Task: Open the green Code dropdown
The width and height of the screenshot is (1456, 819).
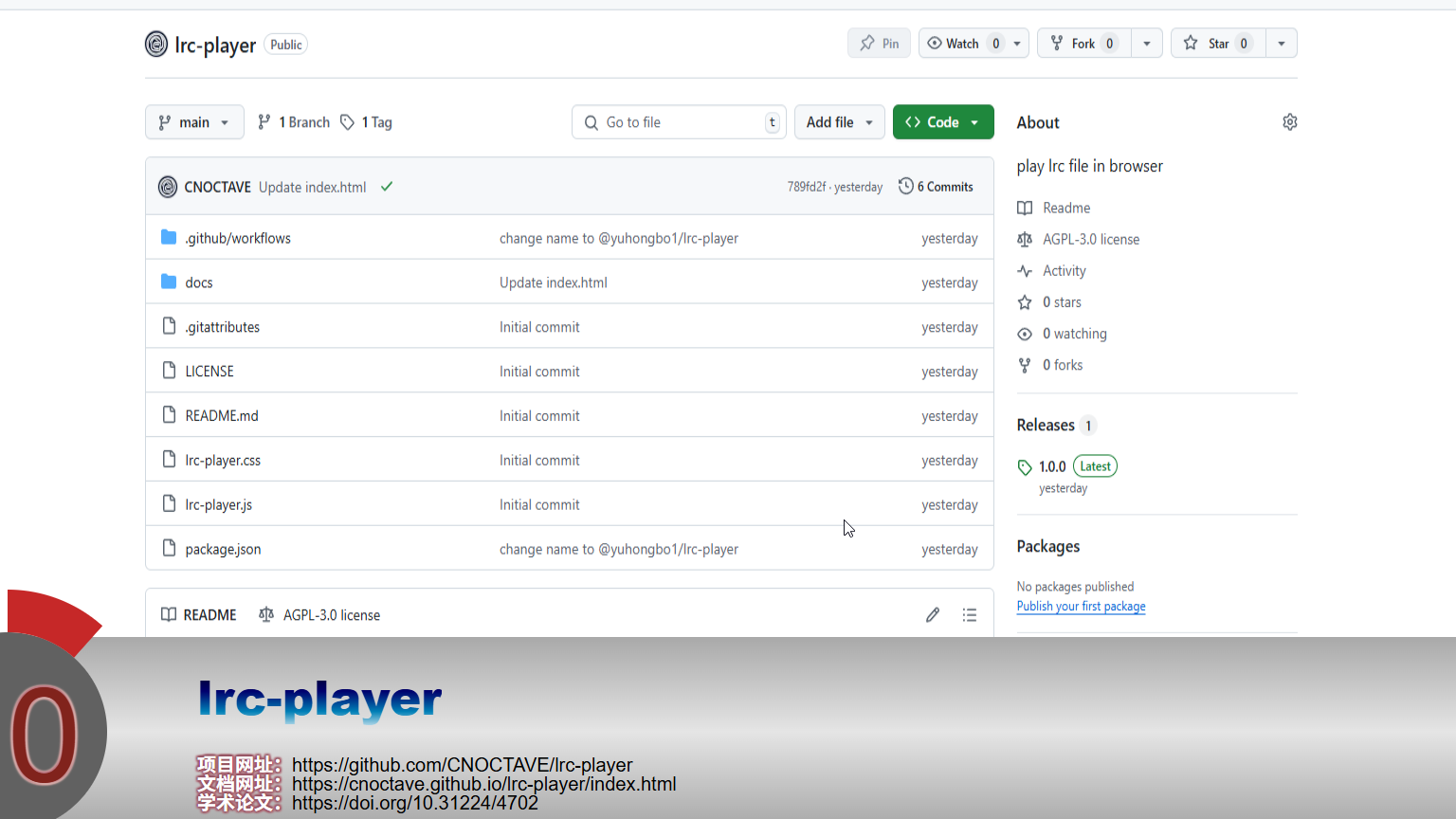Action: (942, 122)
